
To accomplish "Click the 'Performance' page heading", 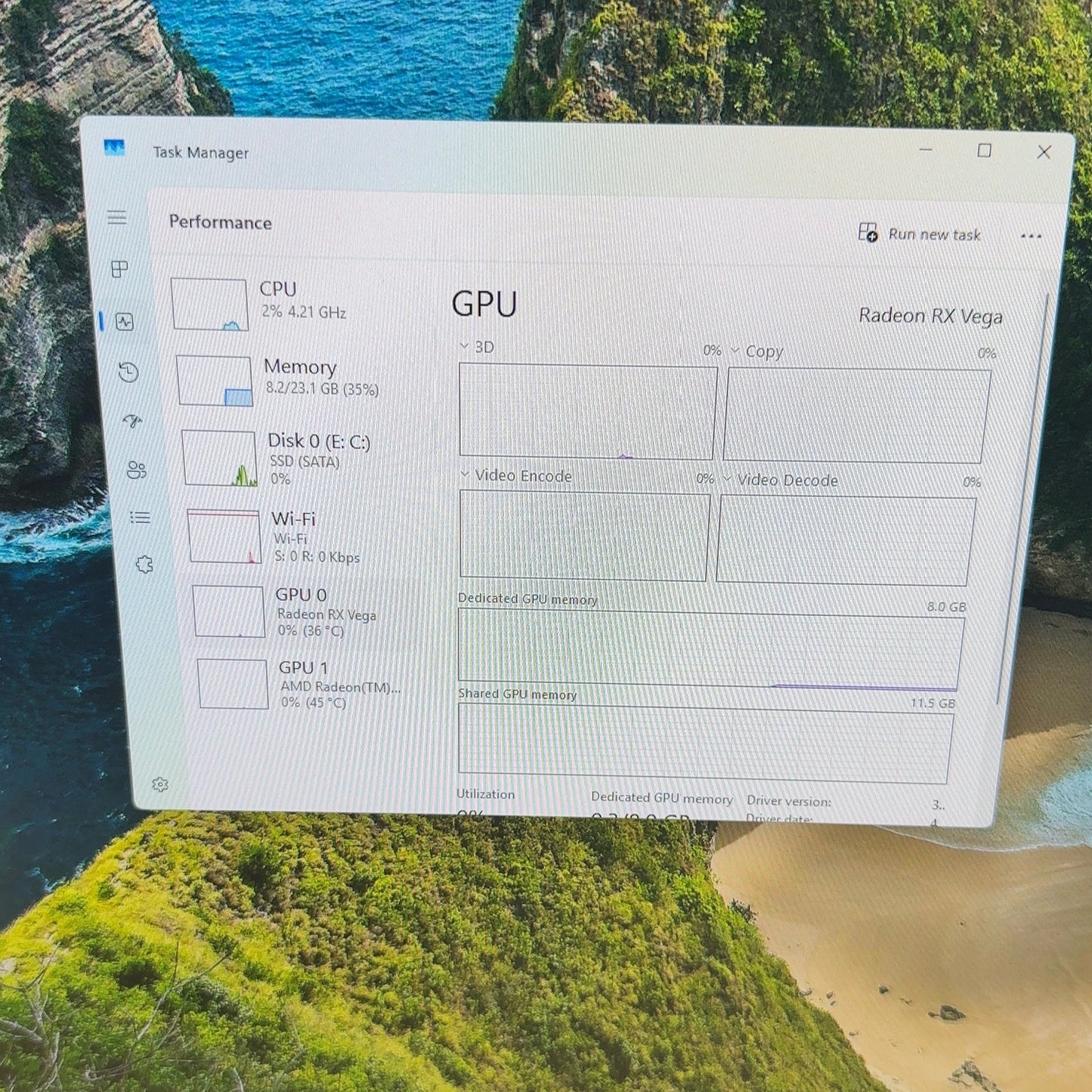I will [x=220, y=222].
